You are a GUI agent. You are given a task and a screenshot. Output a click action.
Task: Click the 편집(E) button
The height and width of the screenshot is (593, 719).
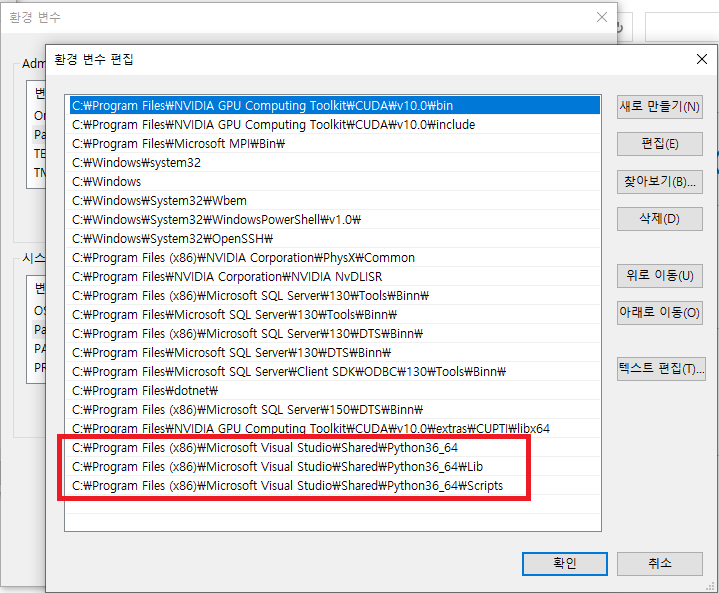click(659, 144)
